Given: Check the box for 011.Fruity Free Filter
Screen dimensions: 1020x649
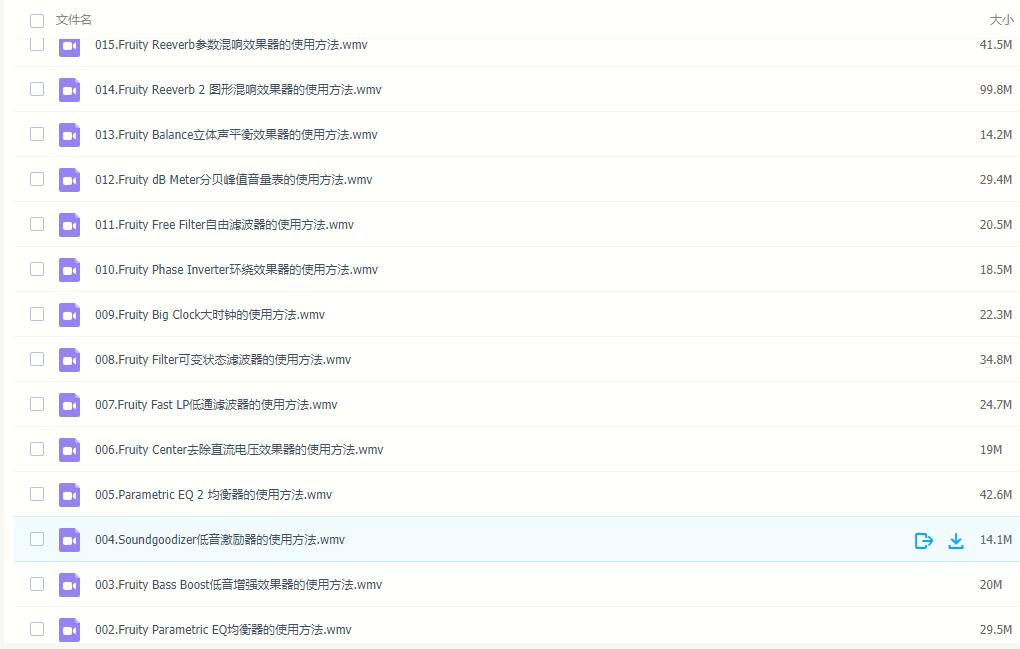Looking at the screenshot, I should point(37,224).
